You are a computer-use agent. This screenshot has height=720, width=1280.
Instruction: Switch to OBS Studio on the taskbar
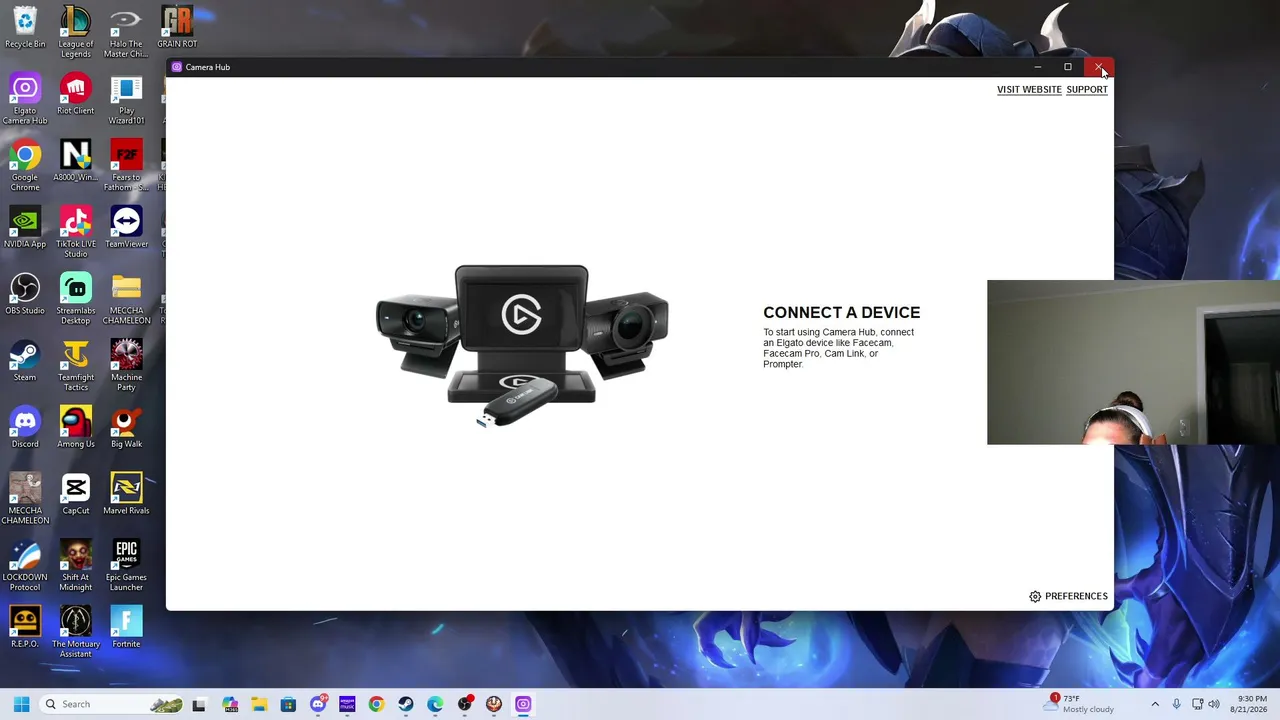[x=465, y=704]
